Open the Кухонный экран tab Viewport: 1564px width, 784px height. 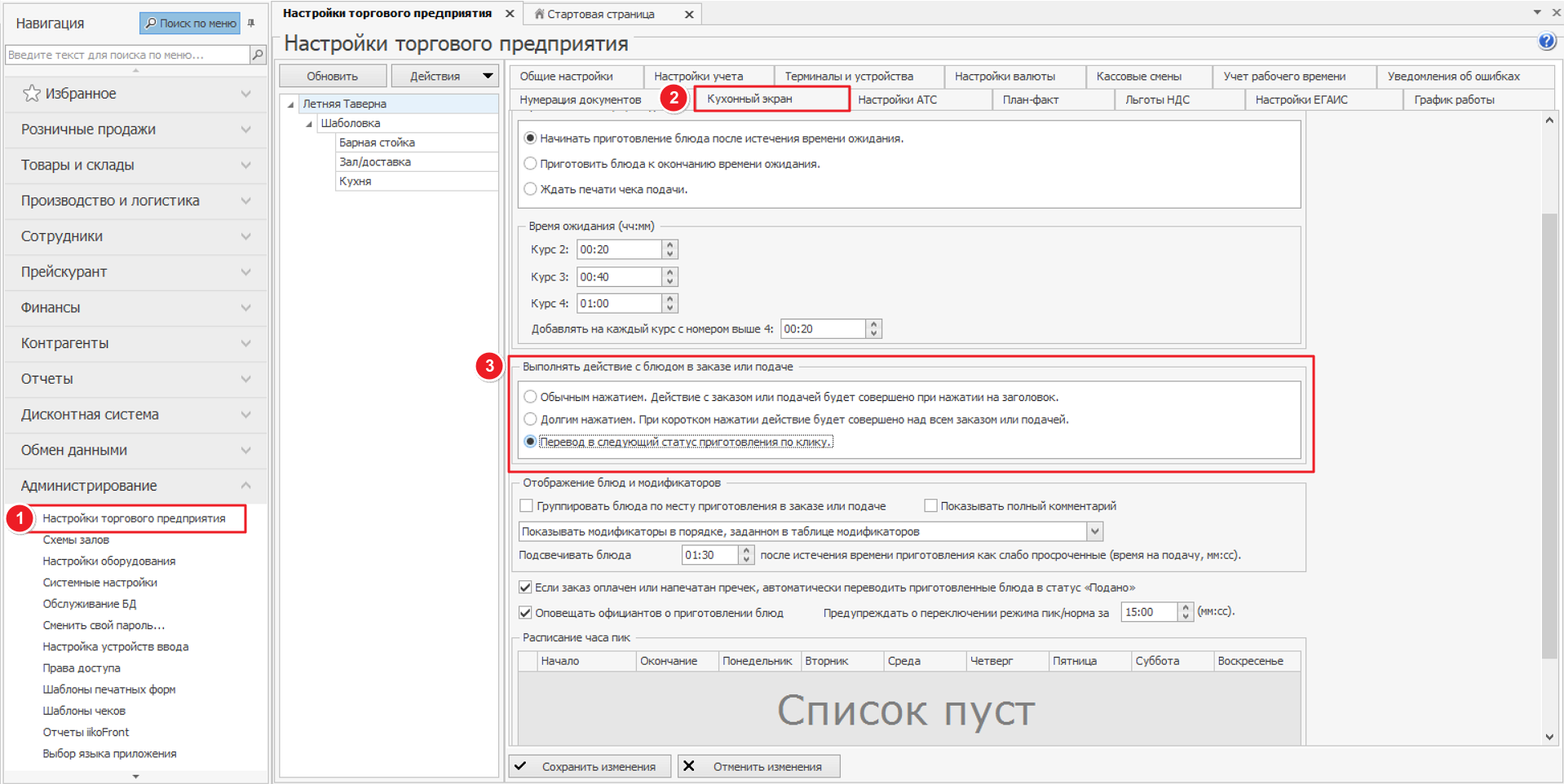771,99
